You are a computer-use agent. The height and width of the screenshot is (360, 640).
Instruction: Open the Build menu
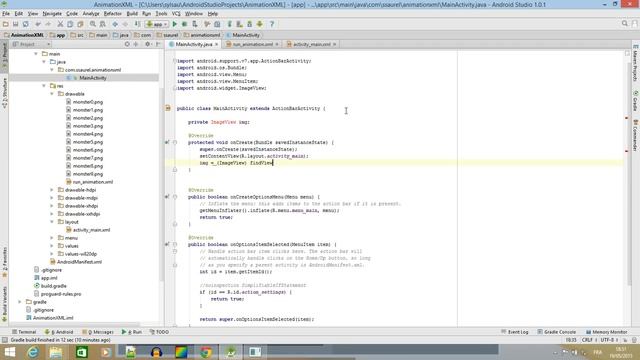(132, 13)
